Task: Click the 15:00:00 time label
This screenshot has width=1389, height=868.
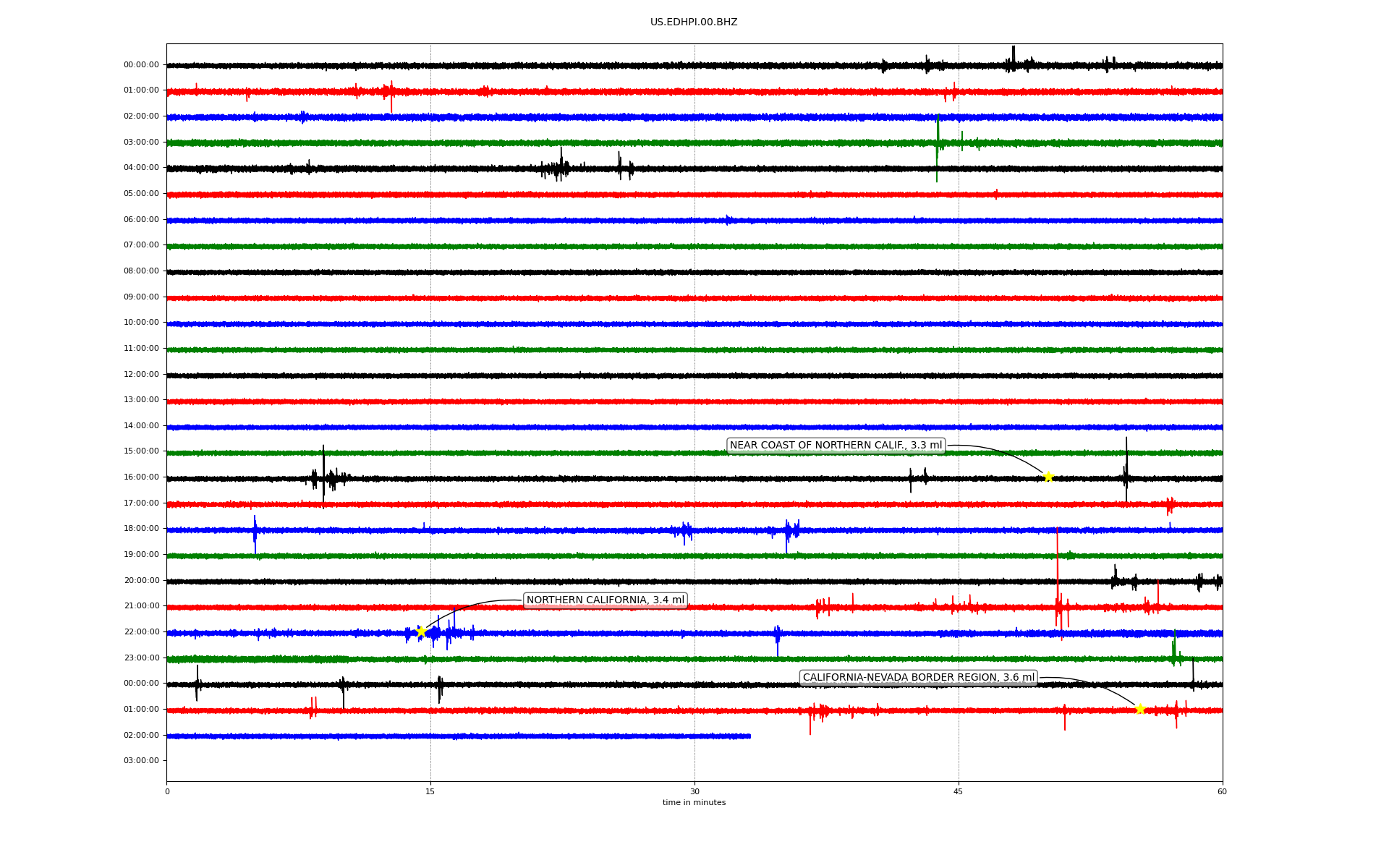Action: 141,451
